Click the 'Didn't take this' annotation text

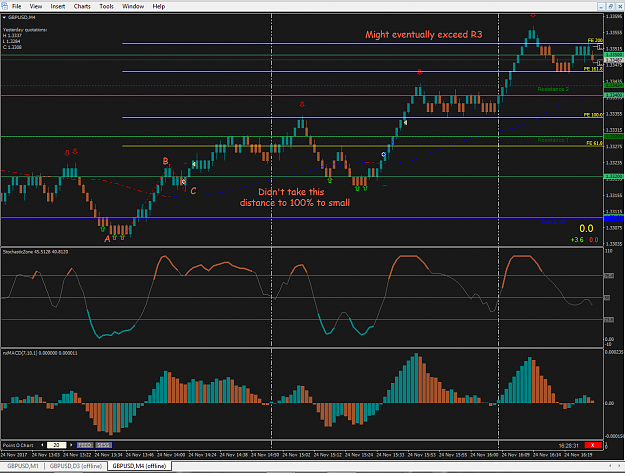tap(291, 192)
